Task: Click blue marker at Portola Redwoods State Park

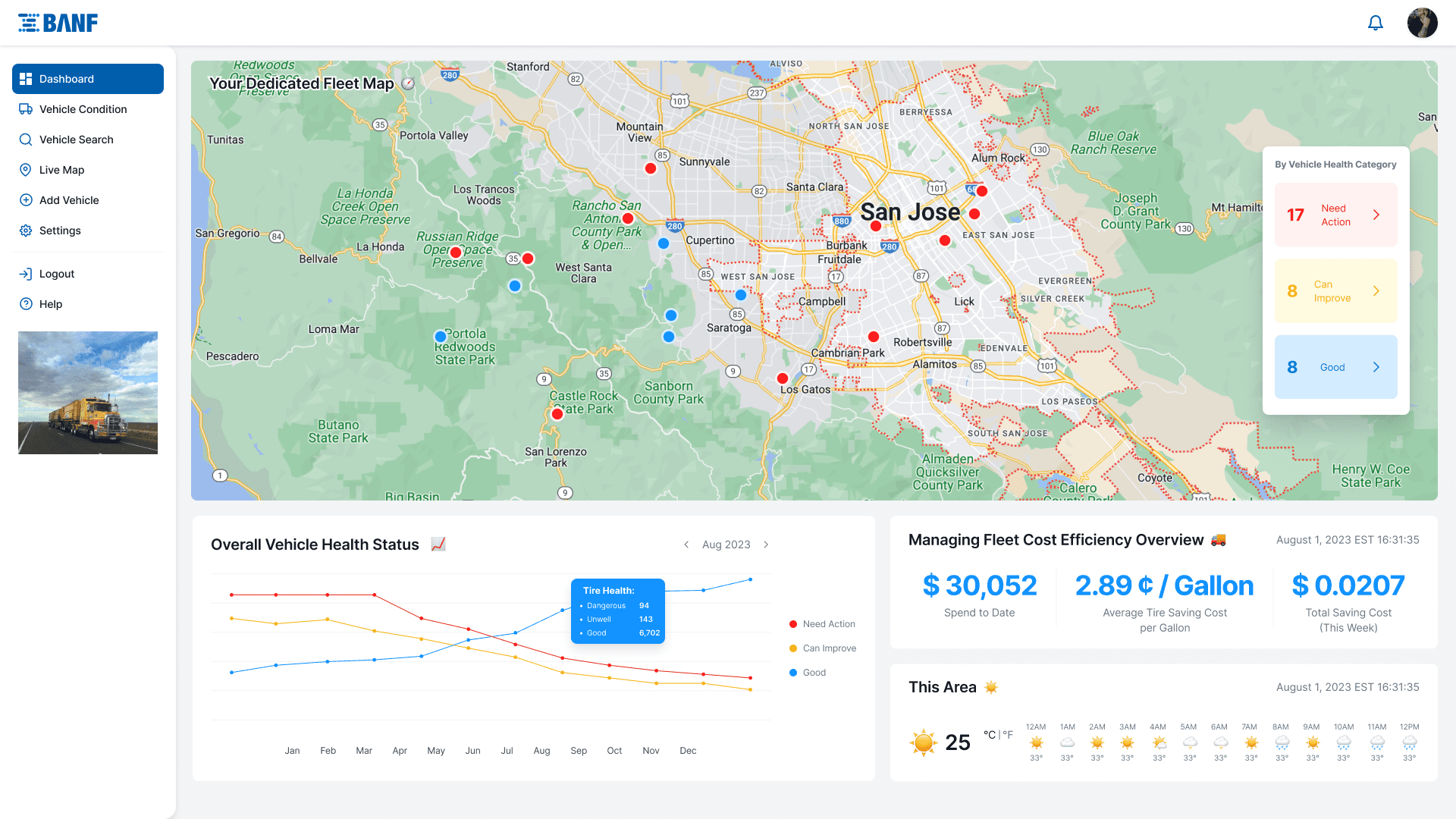Action: [x=441, y=336]
